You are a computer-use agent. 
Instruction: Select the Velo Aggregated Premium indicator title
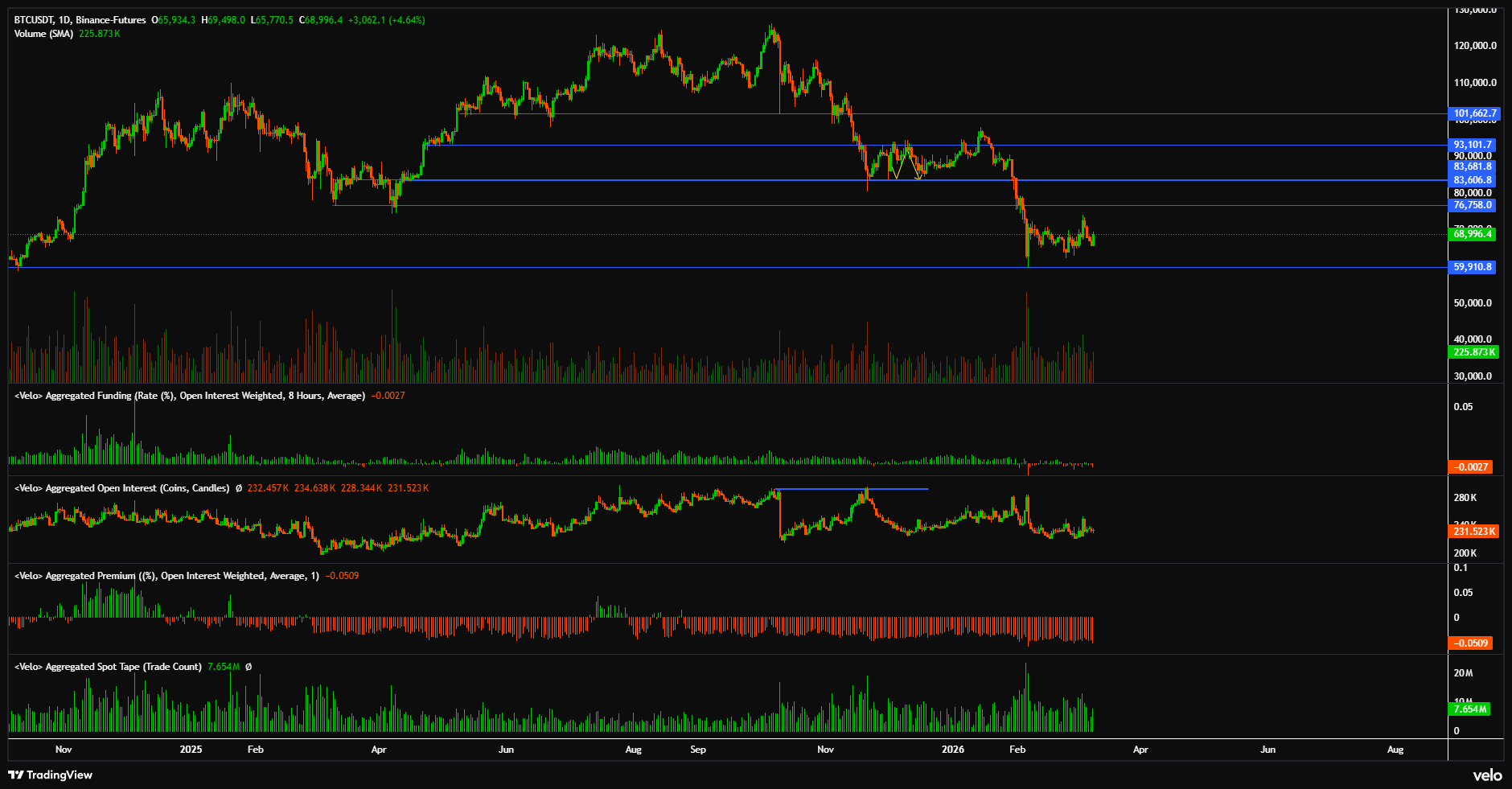click(166, 576)
